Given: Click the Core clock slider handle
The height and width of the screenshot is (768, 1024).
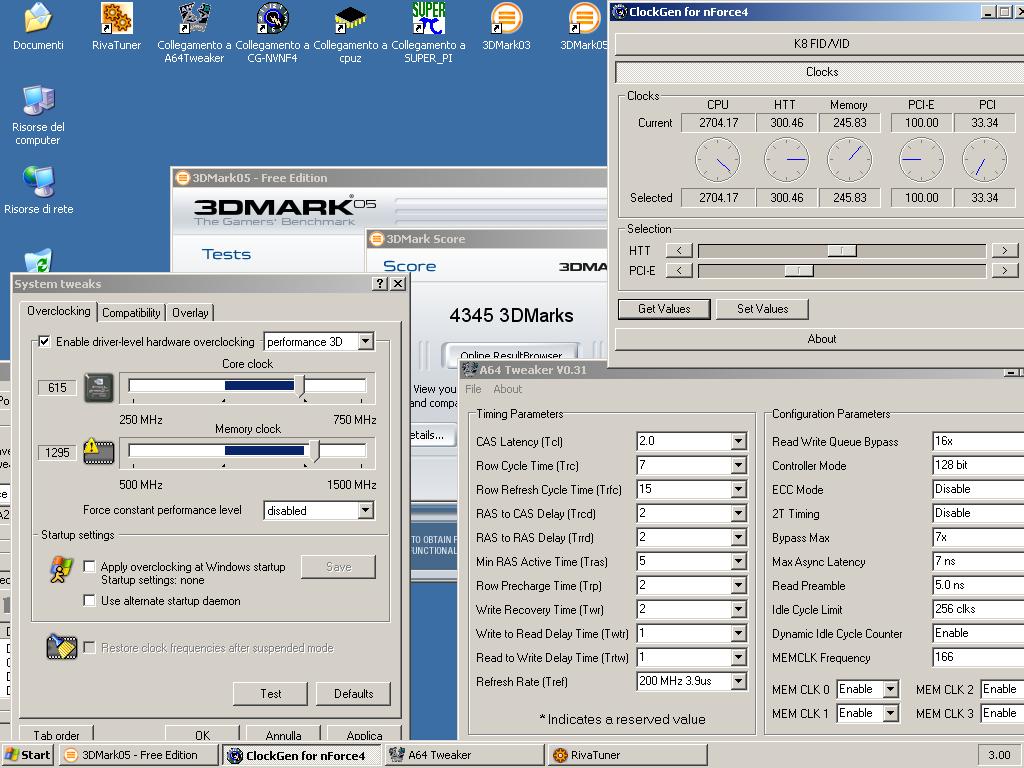Looking at the screenshot, I should [300, 386].
